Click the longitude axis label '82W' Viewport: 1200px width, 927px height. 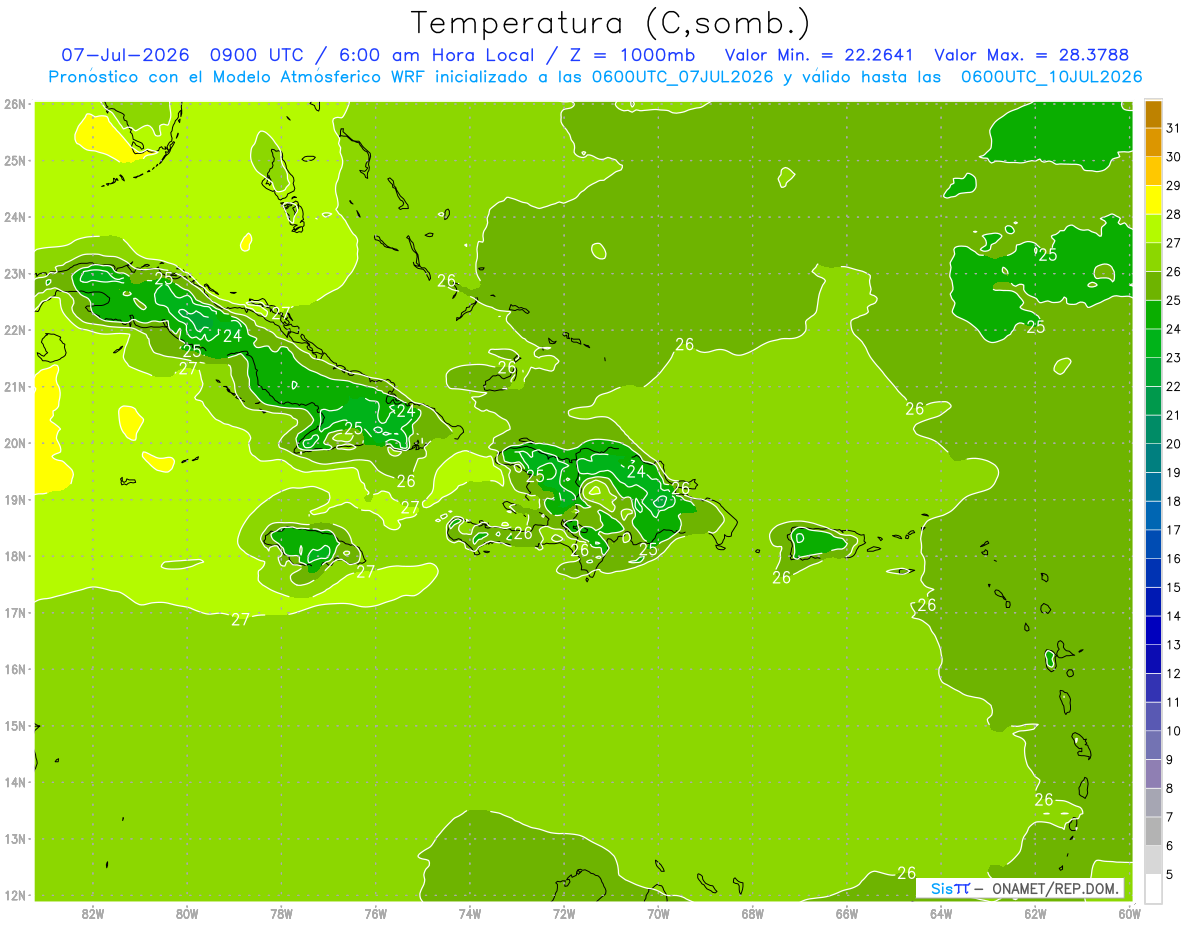[93, 913]
